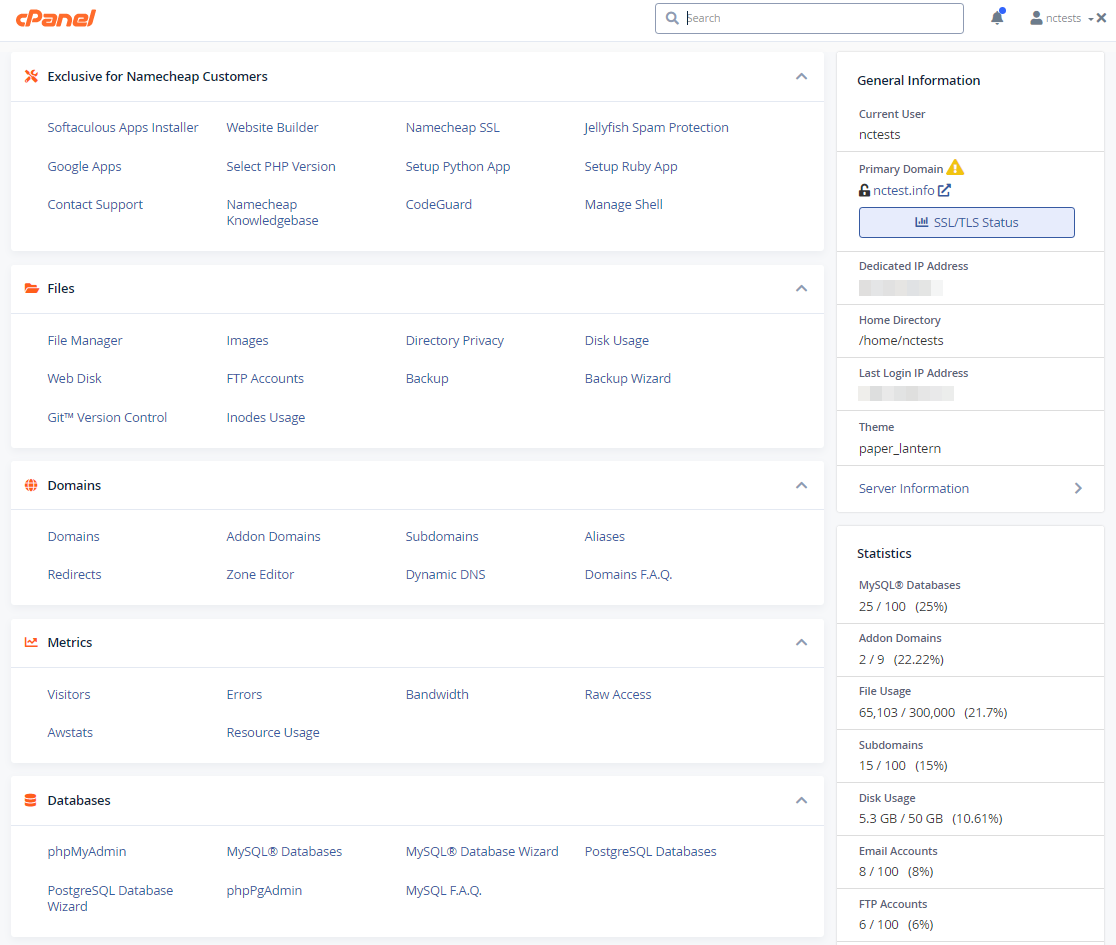Viewport: 1116px width, 945px height.
Task: Open Website Builder
Action: point(273,127)
